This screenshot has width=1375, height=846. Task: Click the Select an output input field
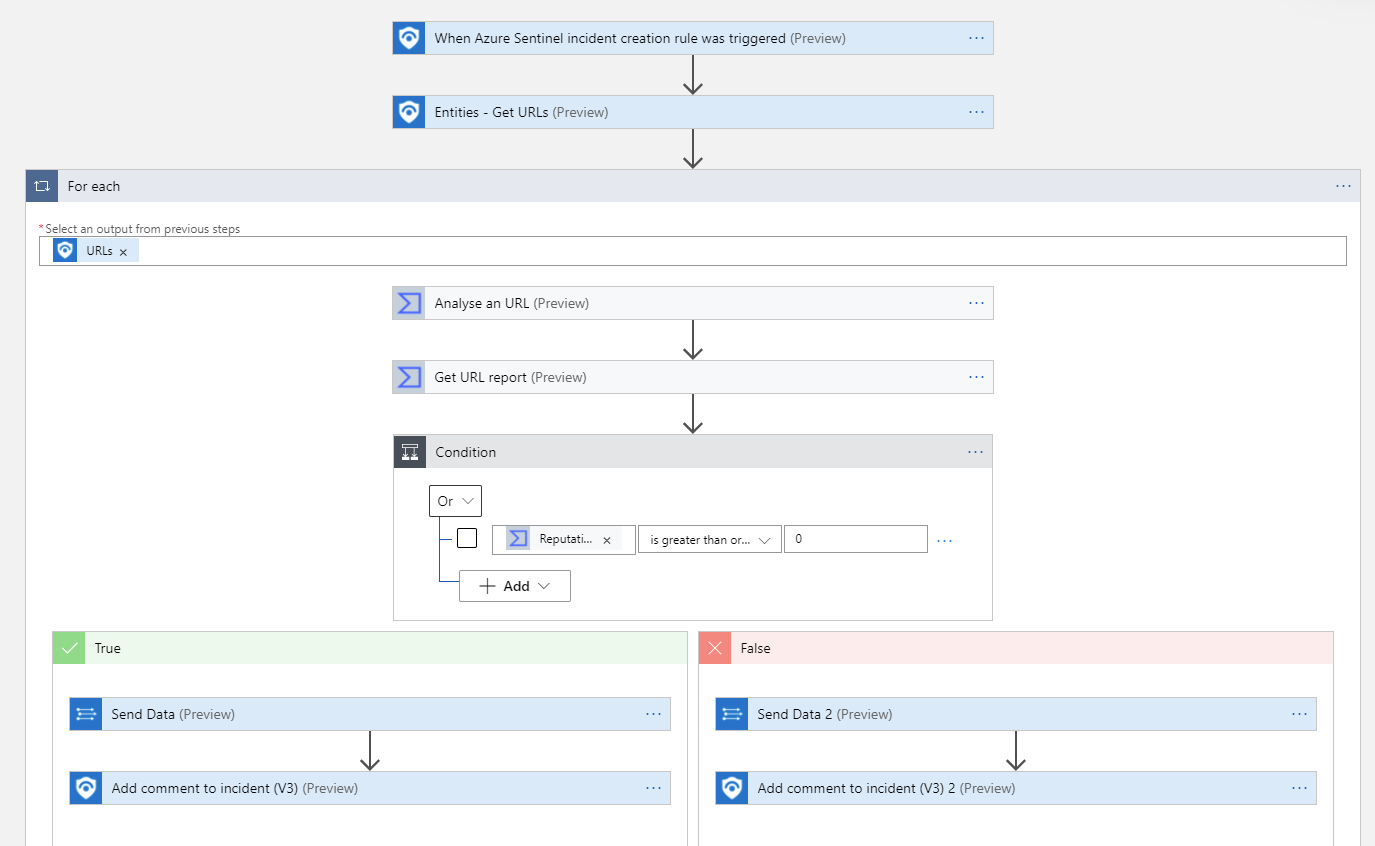pos(693,251)
